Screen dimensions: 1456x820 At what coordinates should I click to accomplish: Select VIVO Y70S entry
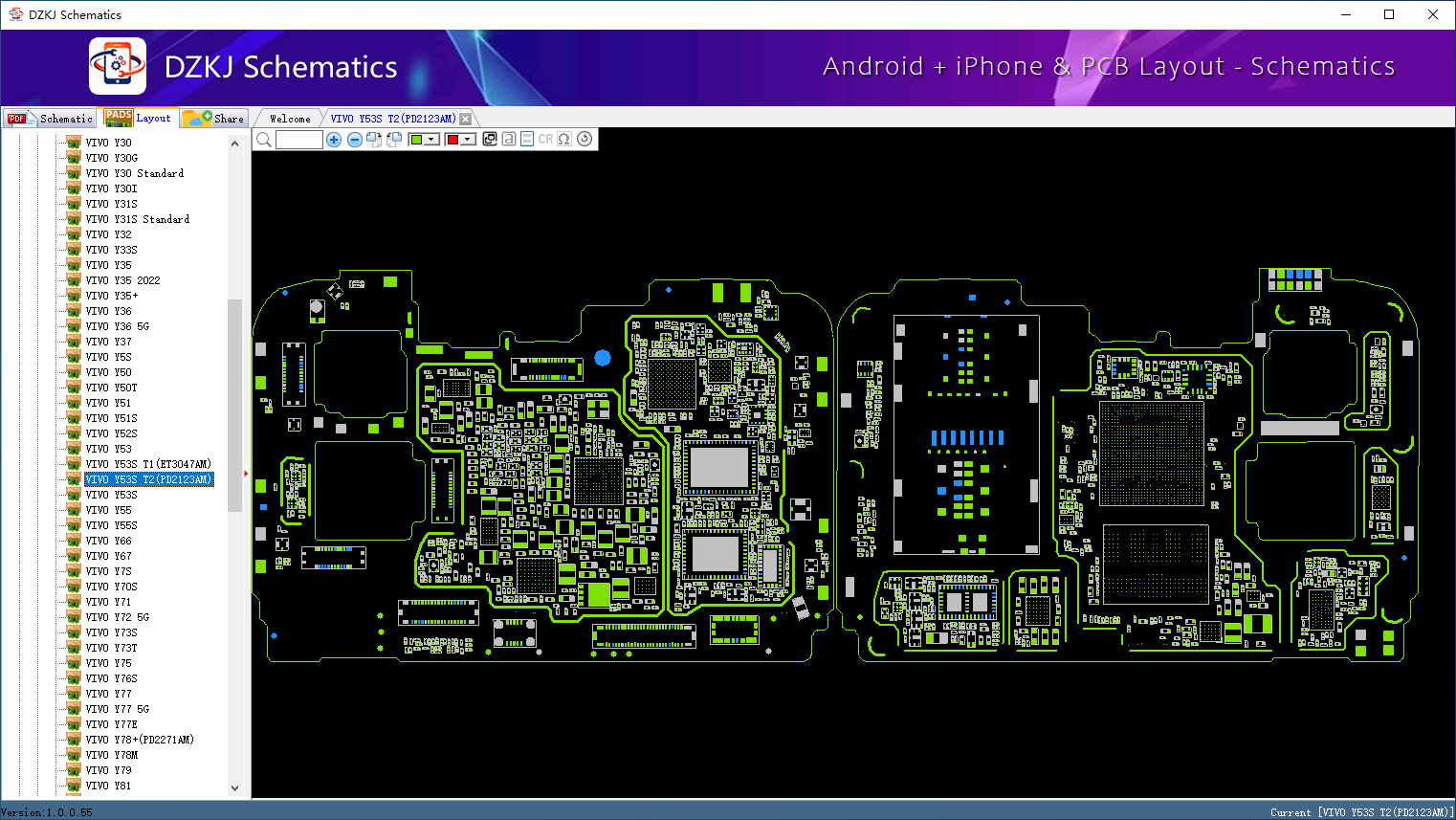click(112, 587)
